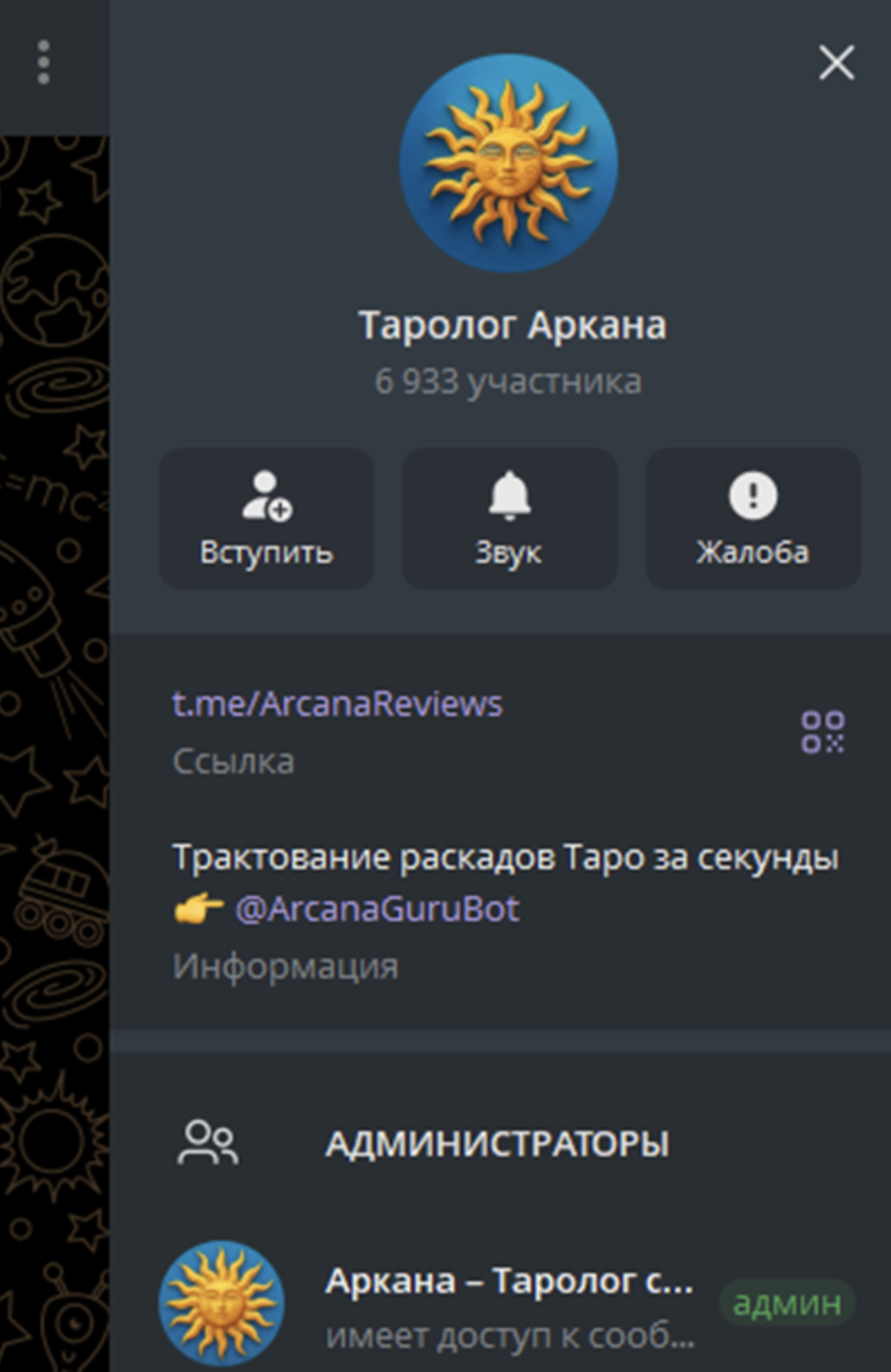This screenshot has width=891, height=1372.
Task: Click the 6 933 участника member count
Action: click(509, 381)
